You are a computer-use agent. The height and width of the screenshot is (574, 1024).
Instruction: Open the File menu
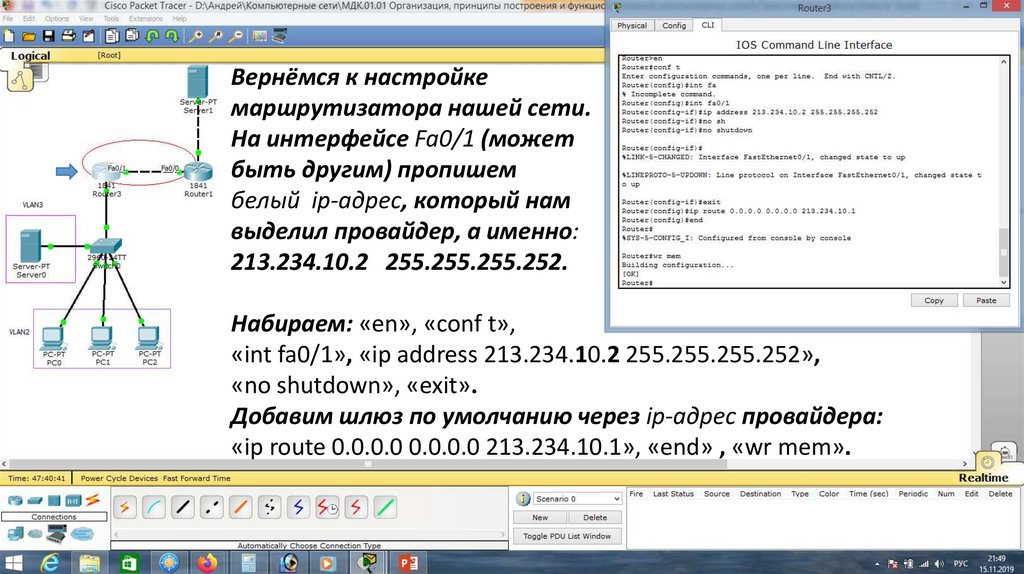point(8,19)
